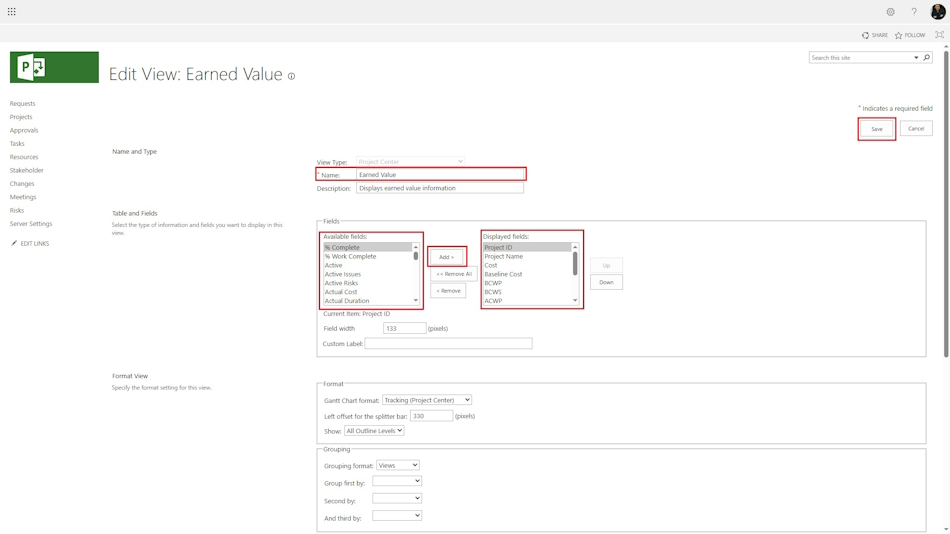Open the Gantt Chart format dropdown

[x=427, y=400]
